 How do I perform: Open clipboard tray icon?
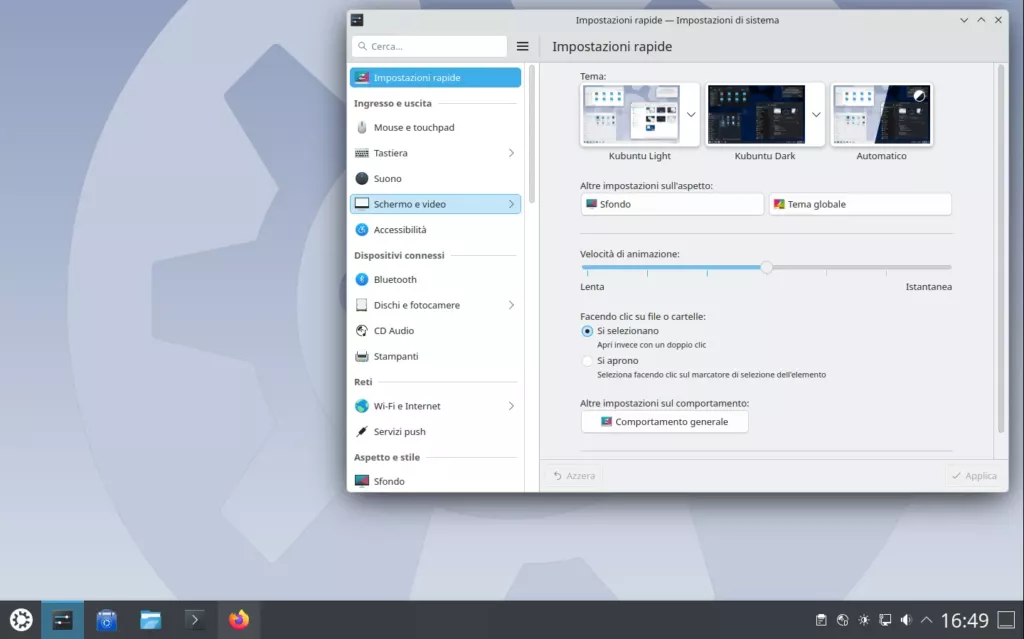point(821,620)
